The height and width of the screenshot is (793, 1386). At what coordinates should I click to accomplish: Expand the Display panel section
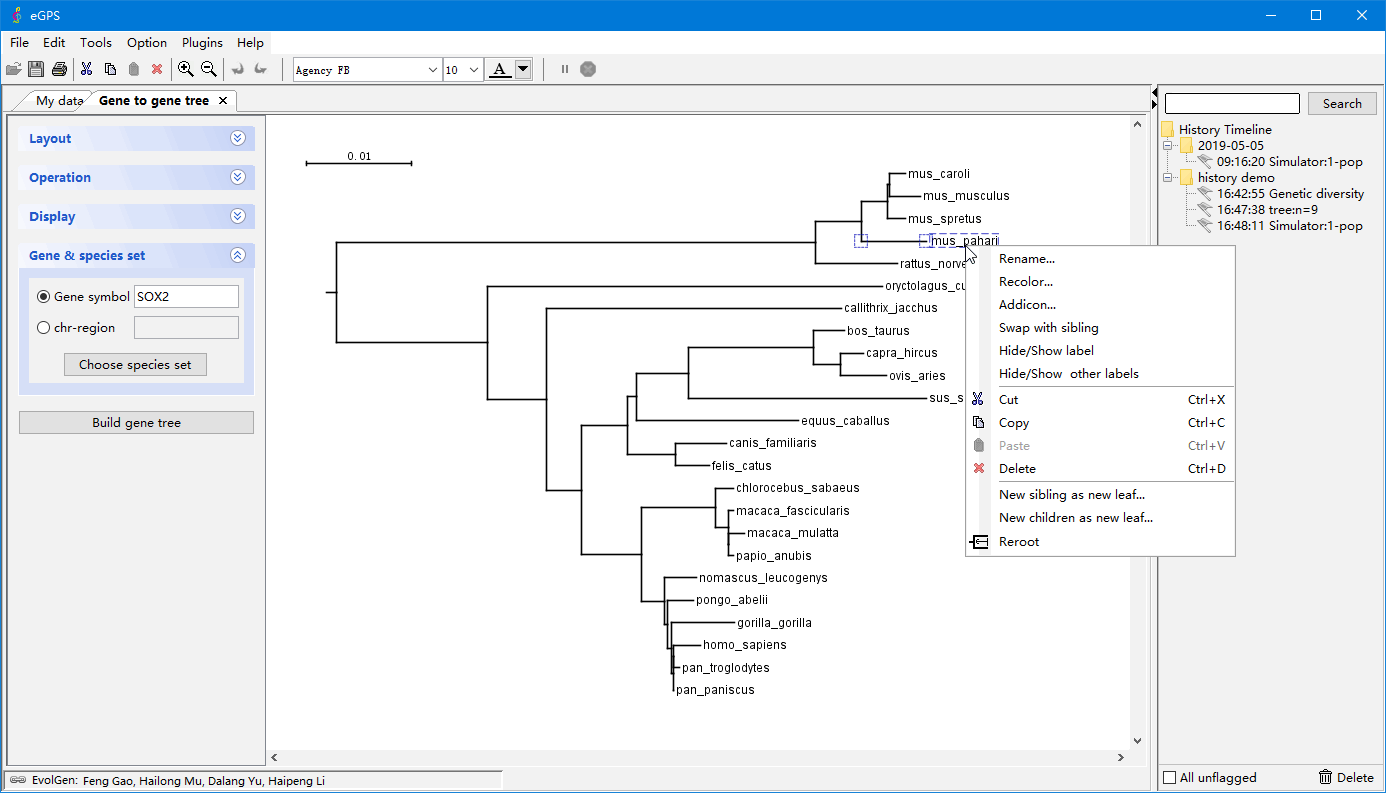[237, 217]
